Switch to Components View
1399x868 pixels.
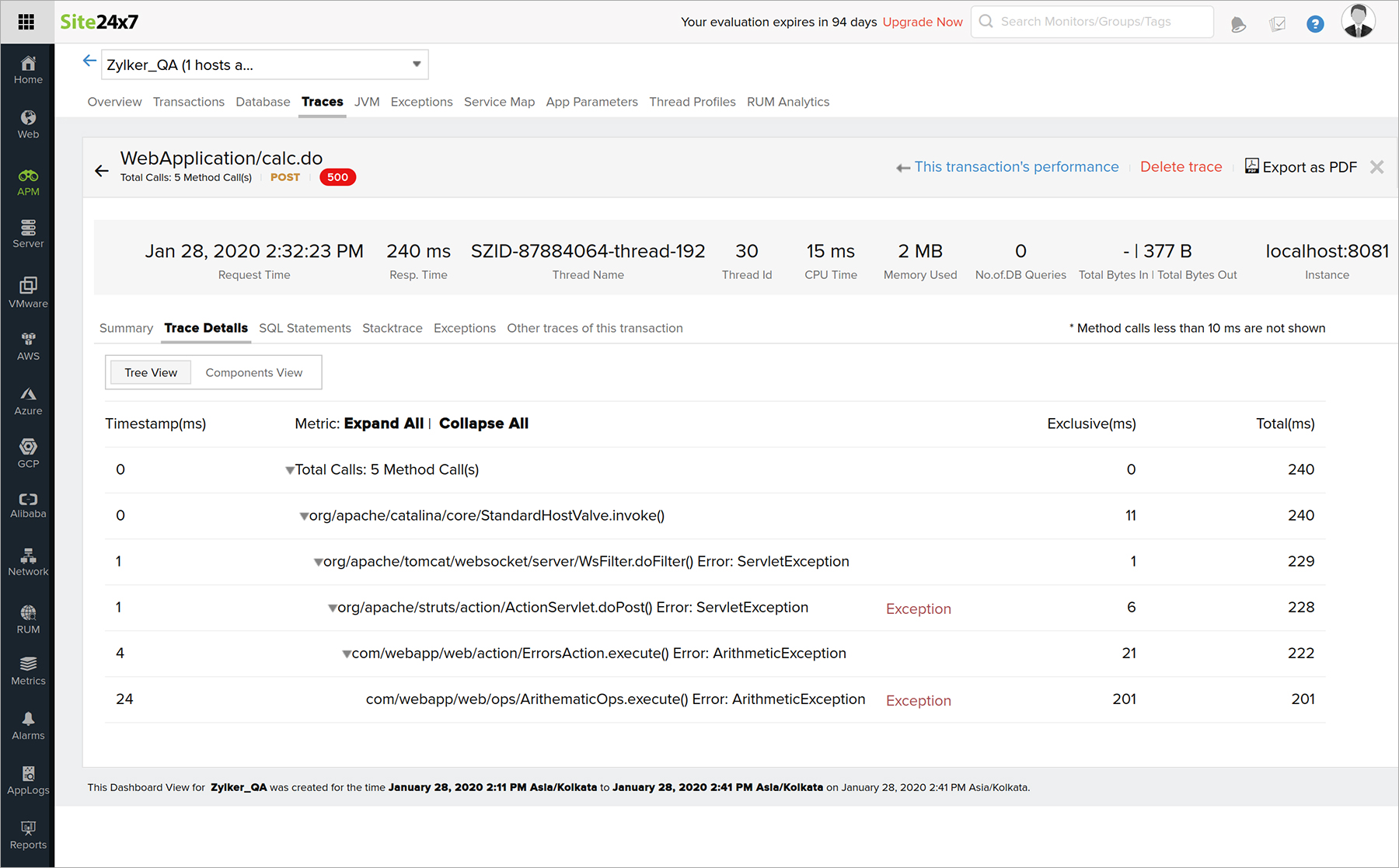254,372
